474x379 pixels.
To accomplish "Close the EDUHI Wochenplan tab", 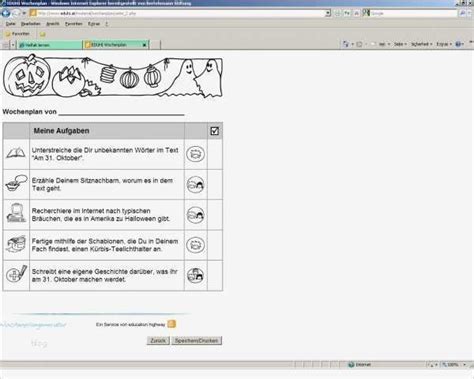I will pyautogui.click(x=145, y=45).
